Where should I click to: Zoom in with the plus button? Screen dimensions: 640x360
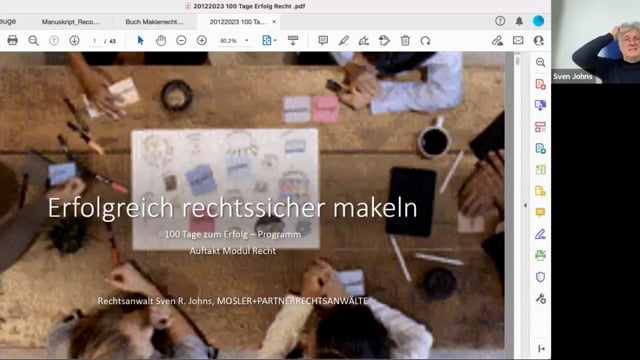click(202, 40)
